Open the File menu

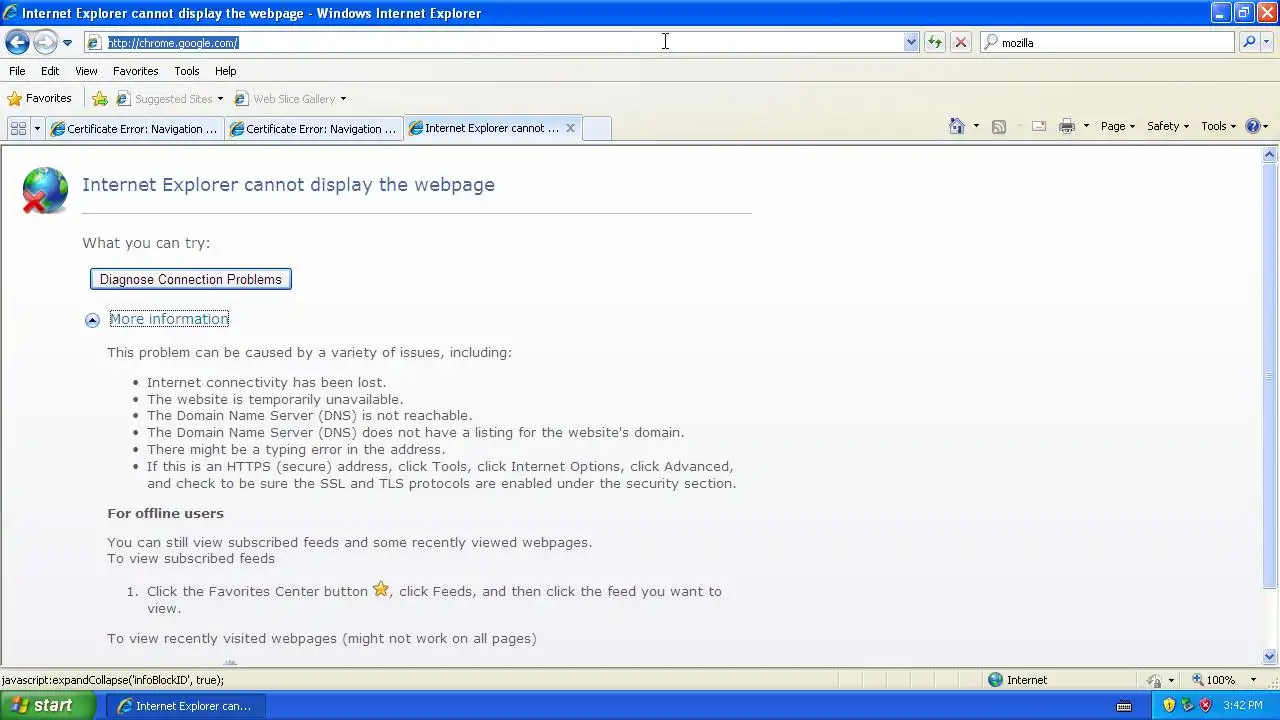pos(17,71)
